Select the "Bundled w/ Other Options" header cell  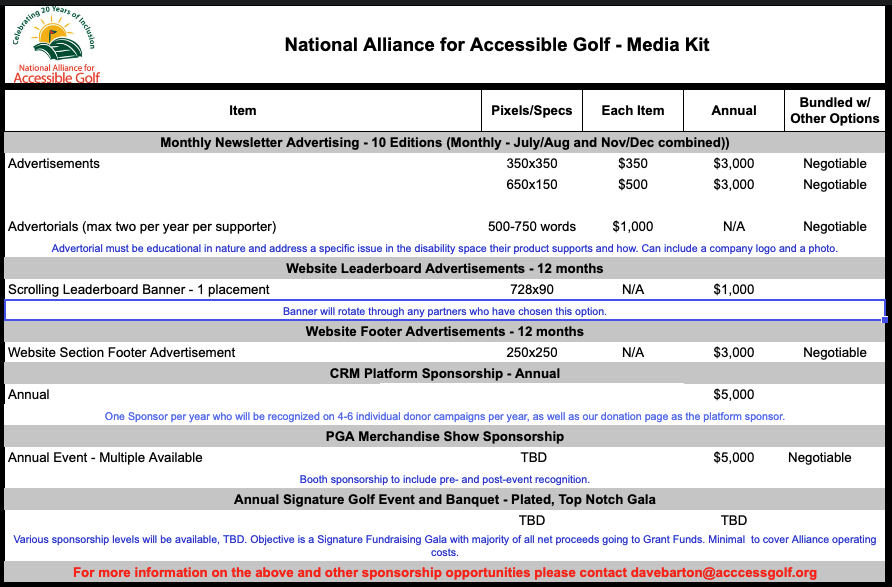835,110
